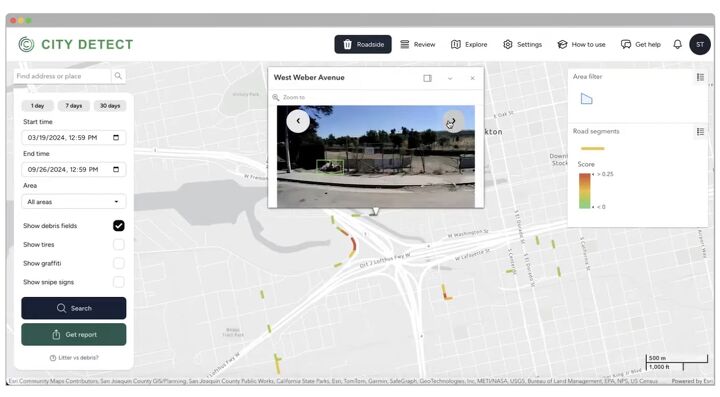Click Get help
This screenshot has height=397, width=720.
click(641, 45)
